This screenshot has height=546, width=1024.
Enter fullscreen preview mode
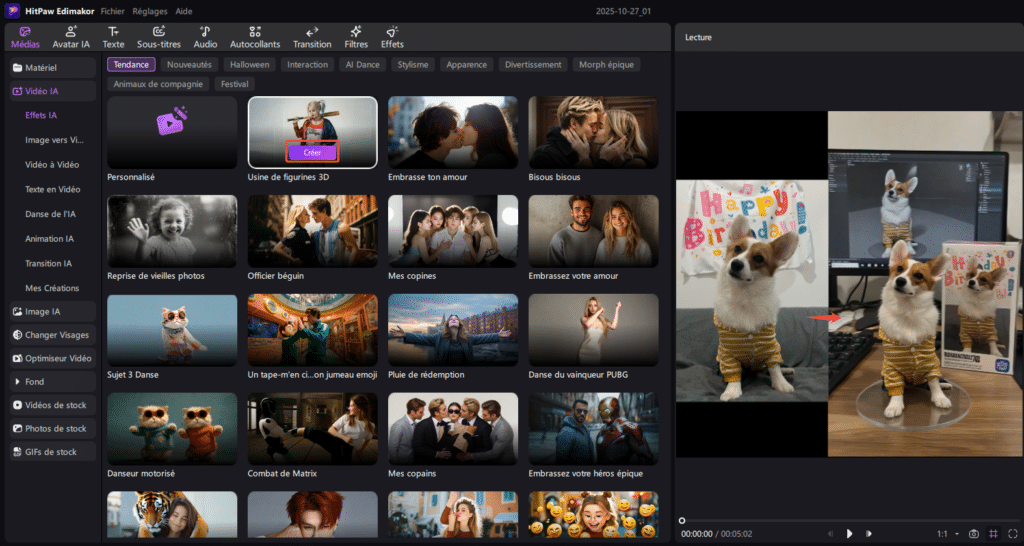pos(1012,534)
